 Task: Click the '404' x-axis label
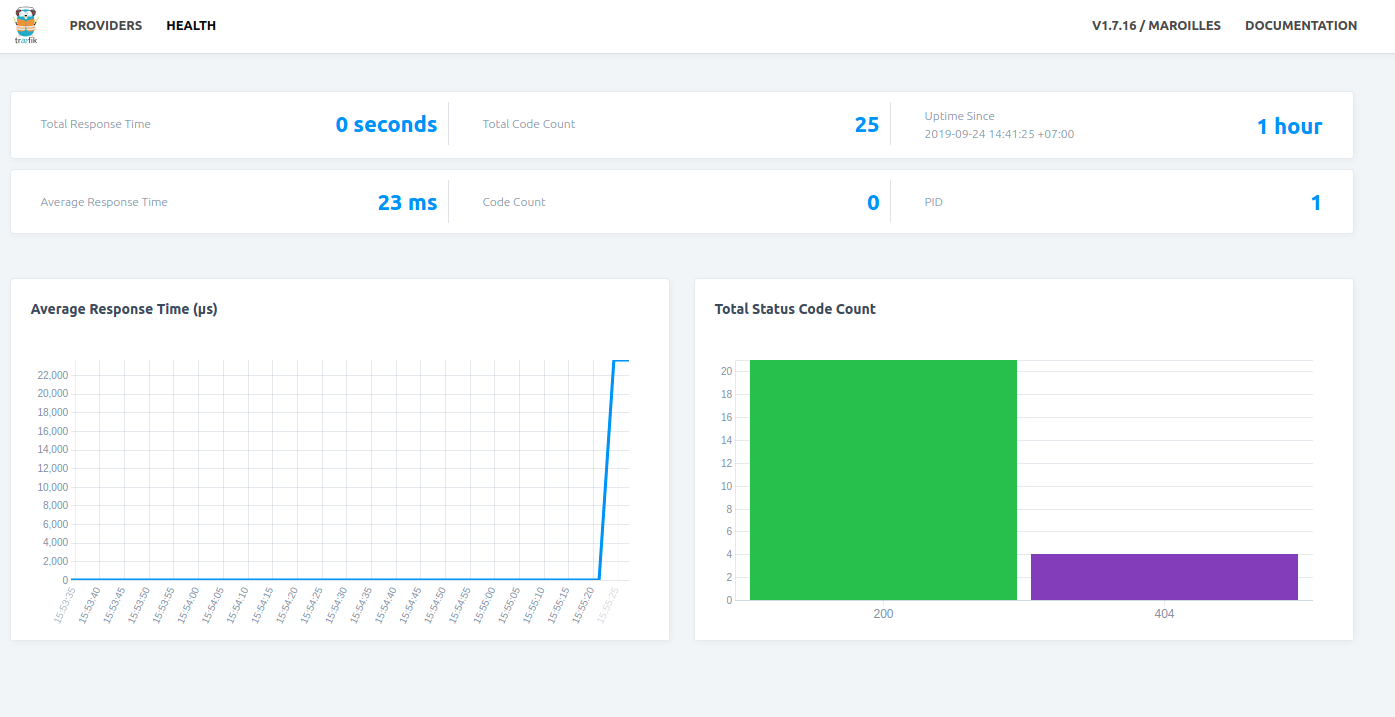pos(1164,613)
